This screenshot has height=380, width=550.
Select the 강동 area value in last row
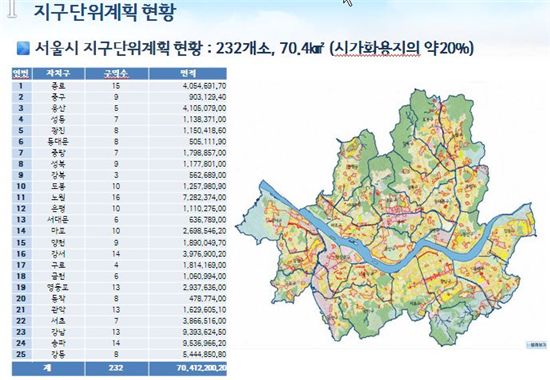(204, 354)
